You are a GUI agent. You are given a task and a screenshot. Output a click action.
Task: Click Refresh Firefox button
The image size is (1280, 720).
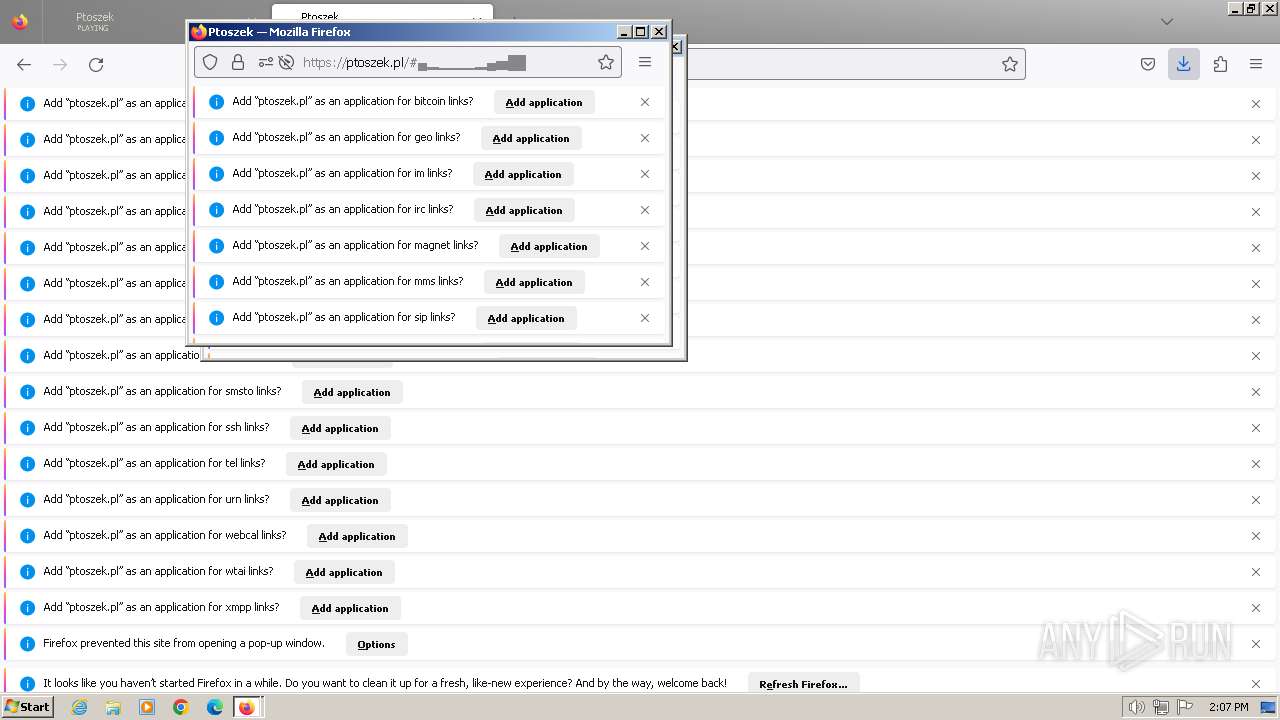pyautogui.click(x=803, y=684)
